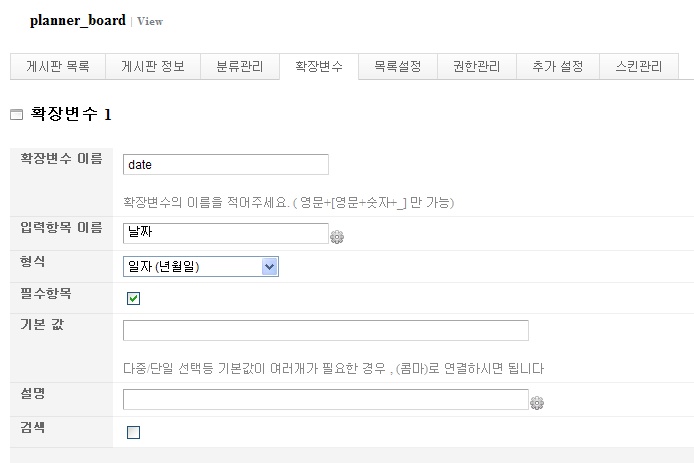Focus the 확장변수 이름 field containing date

click(226, 164)
